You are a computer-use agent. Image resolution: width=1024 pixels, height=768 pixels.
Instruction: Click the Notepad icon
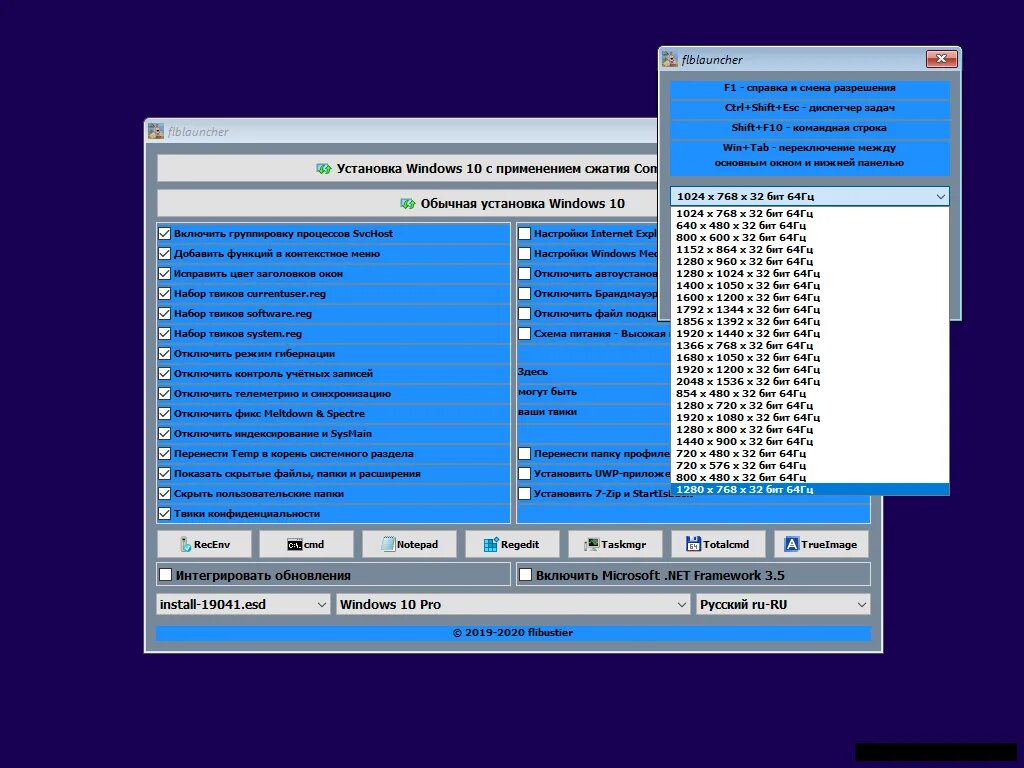coord(389,544)
